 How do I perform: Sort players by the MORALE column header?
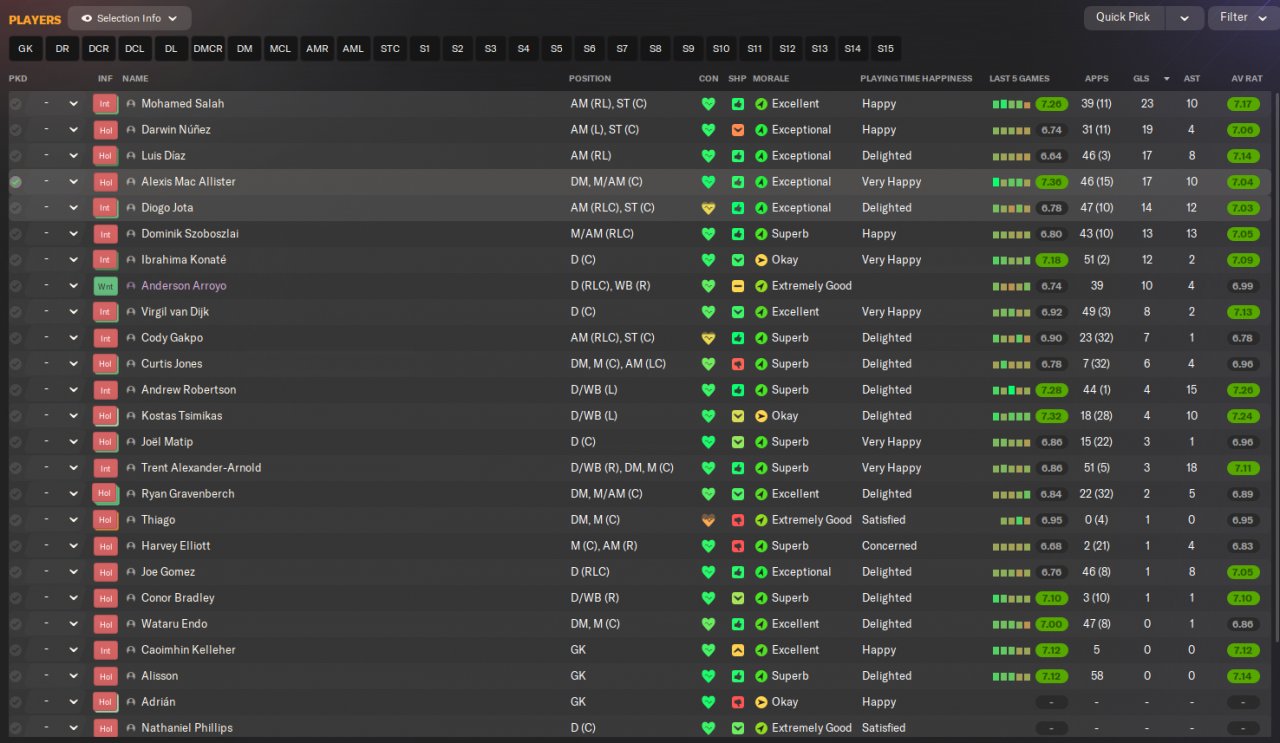(x=771, y=78)
